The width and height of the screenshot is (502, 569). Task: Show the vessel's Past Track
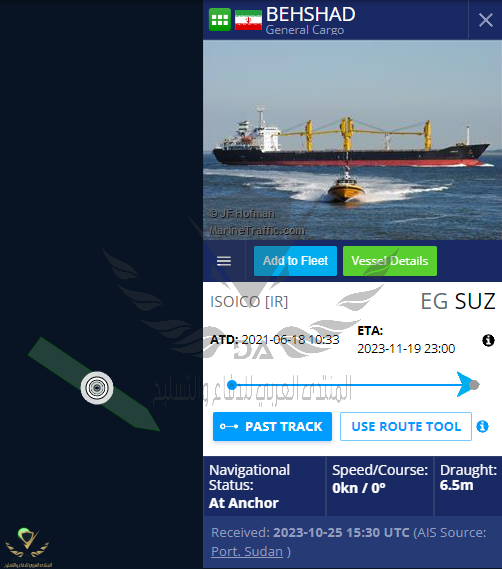pos(272,426)
